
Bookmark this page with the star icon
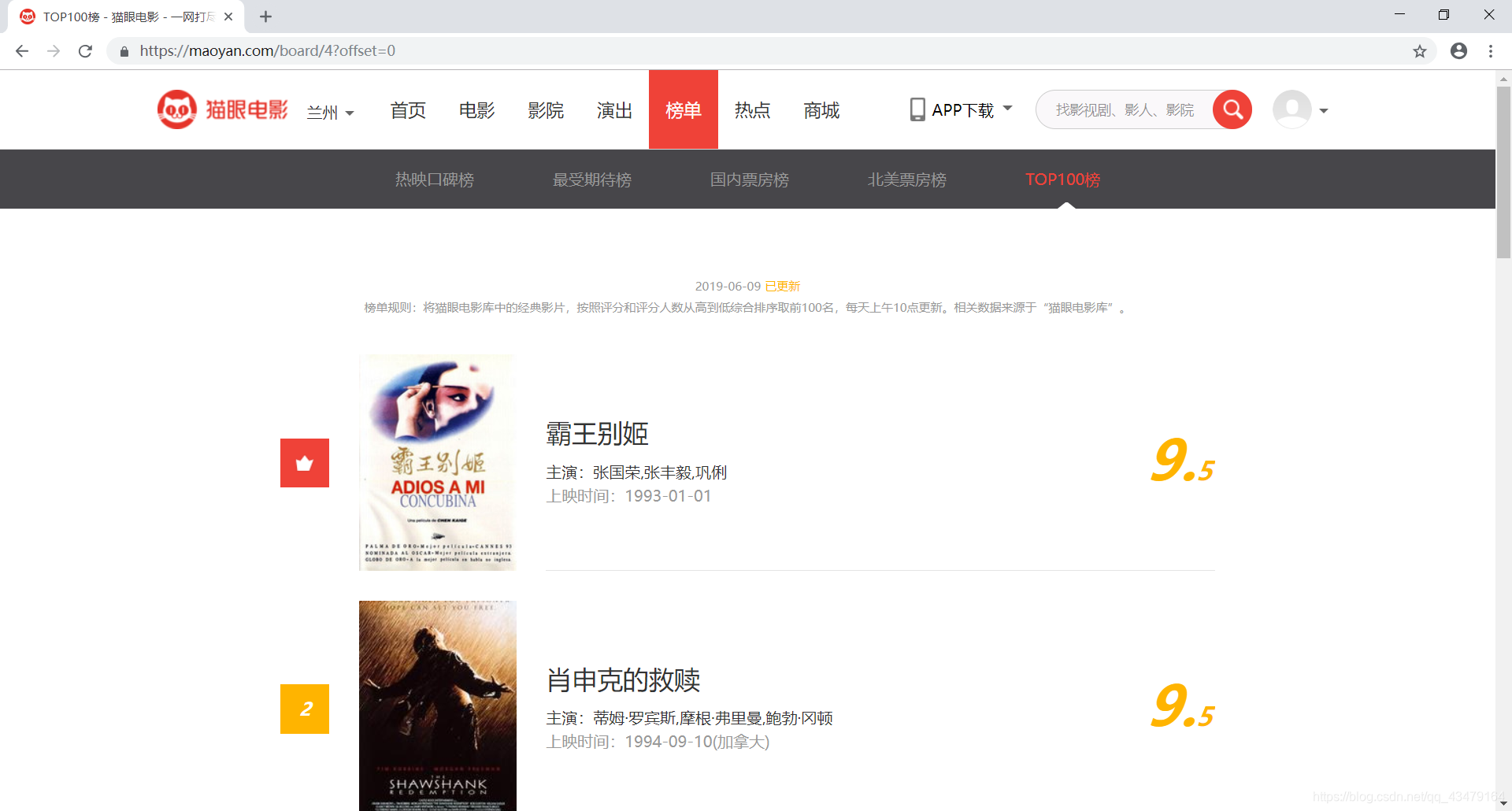(1420, 51)
